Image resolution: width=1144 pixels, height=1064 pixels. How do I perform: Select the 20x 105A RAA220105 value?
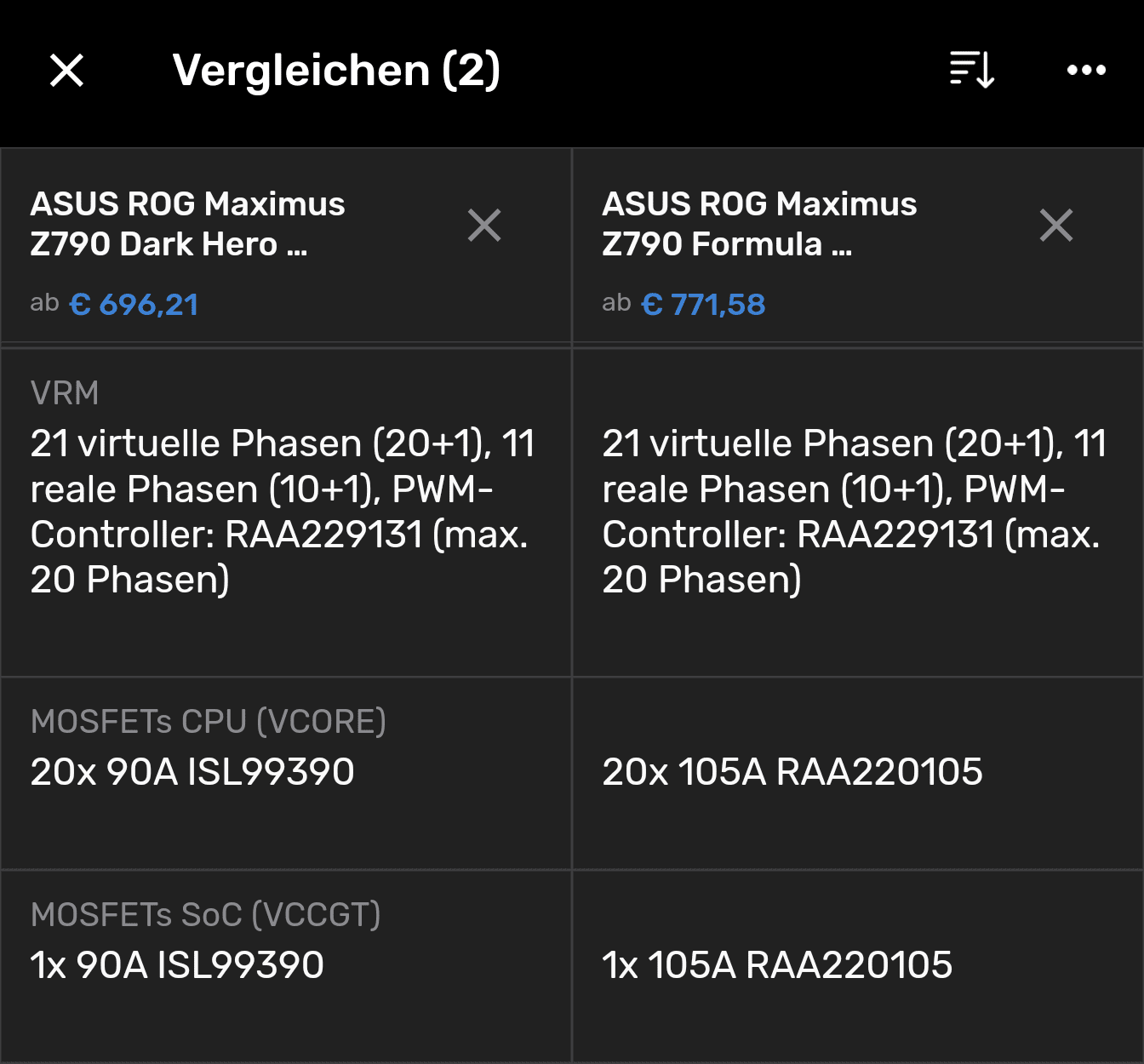click(x=792, y=772)
